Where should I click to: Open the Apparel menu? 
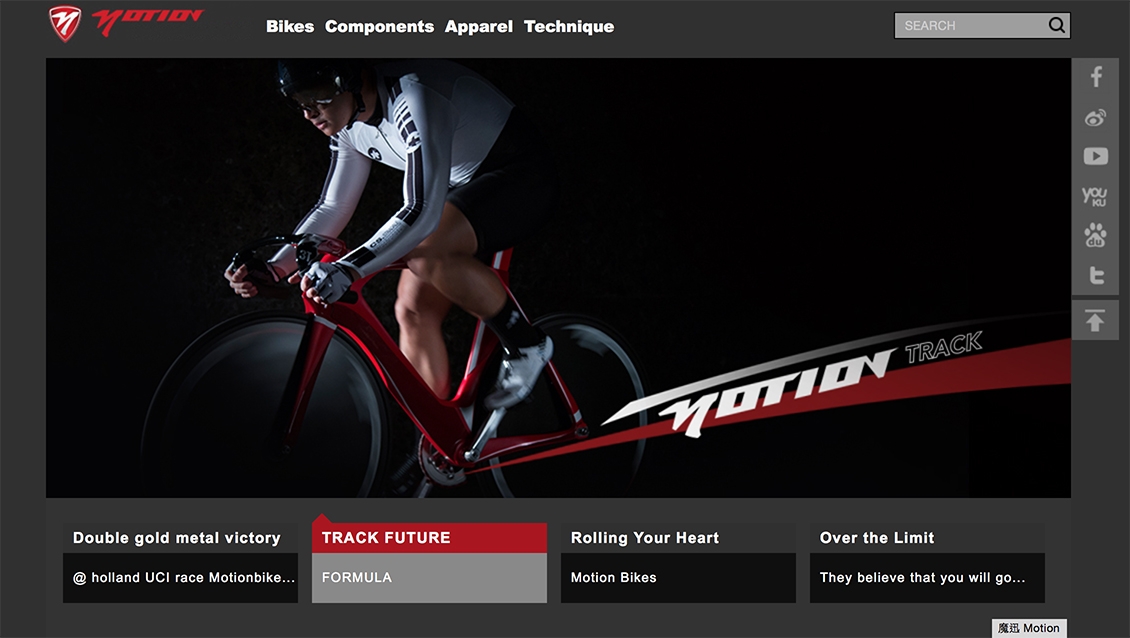tap(479, 27)
